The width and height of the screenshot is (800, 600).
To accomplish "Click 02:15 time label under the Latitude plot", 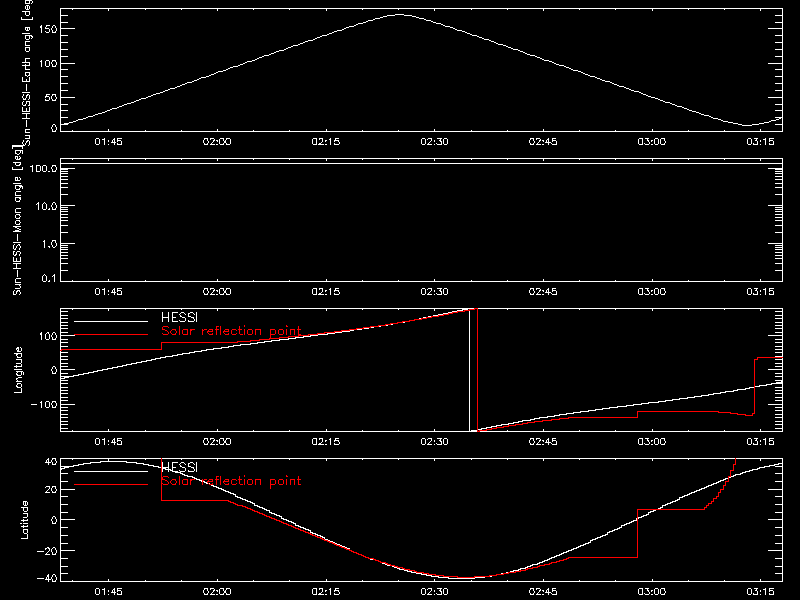I will click(x=326, y=592).
